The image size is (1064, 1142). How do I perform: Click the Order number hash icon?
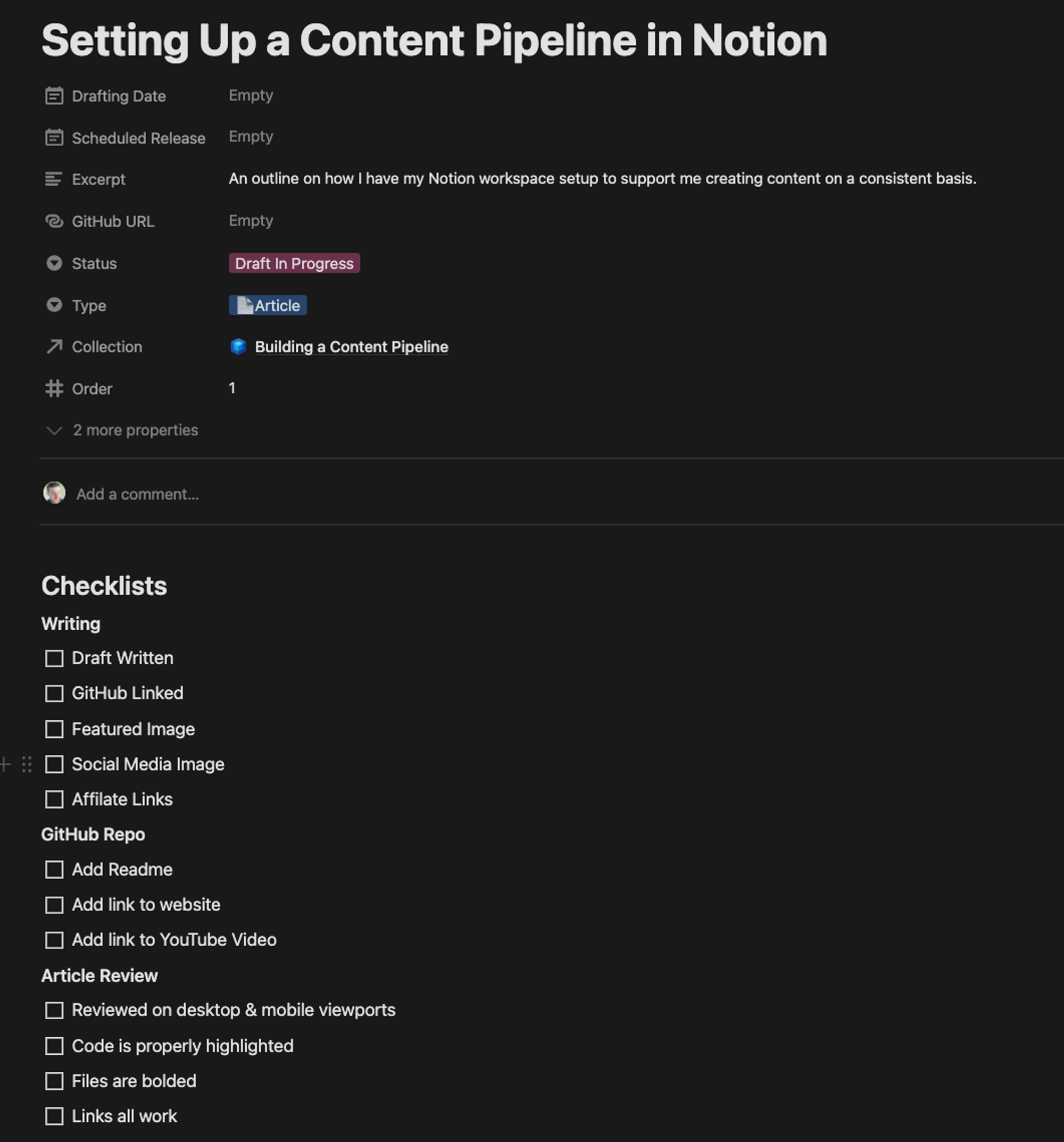tap(54, 389)
